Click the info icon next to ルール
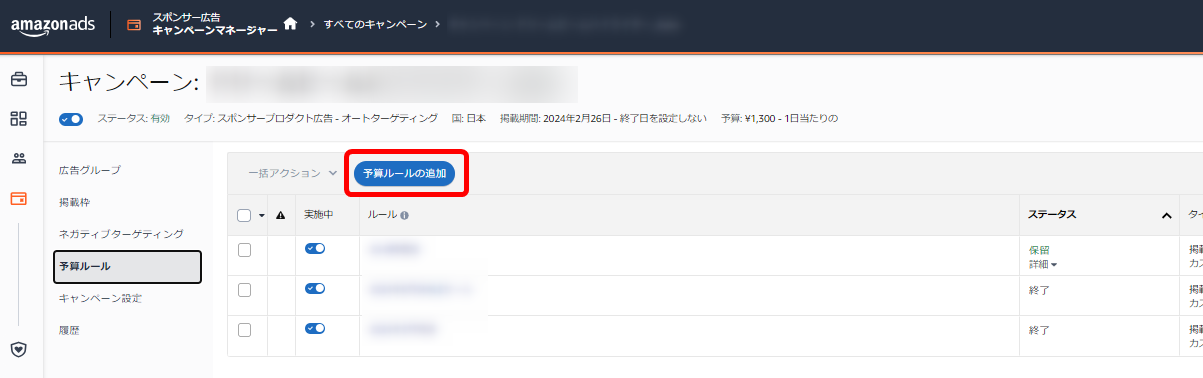 404,215
